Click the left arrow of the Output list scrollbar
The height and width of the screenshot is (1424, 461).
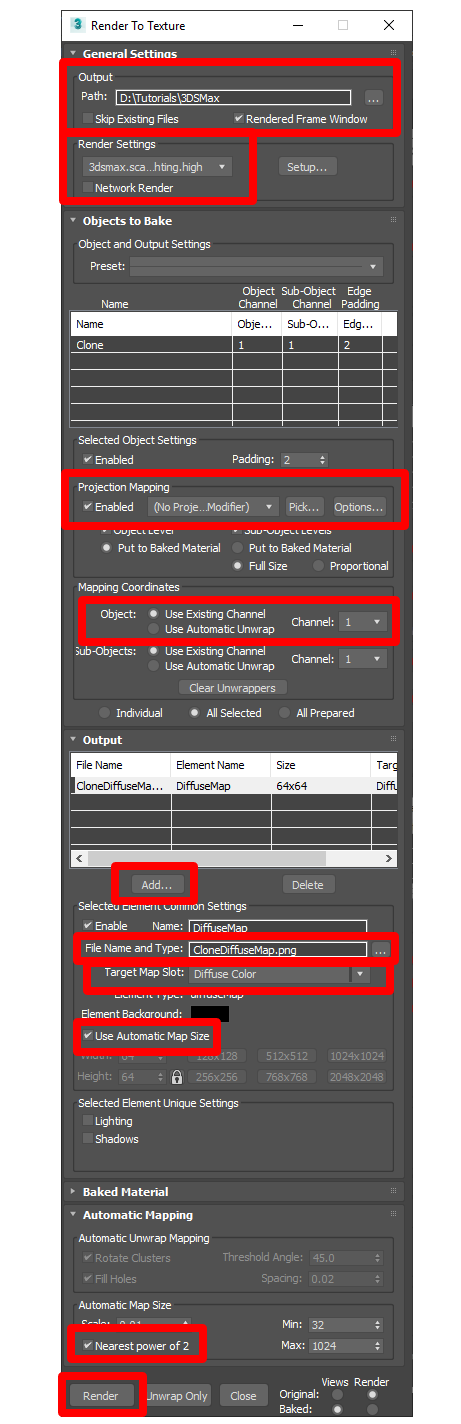[x=78, y=858]
